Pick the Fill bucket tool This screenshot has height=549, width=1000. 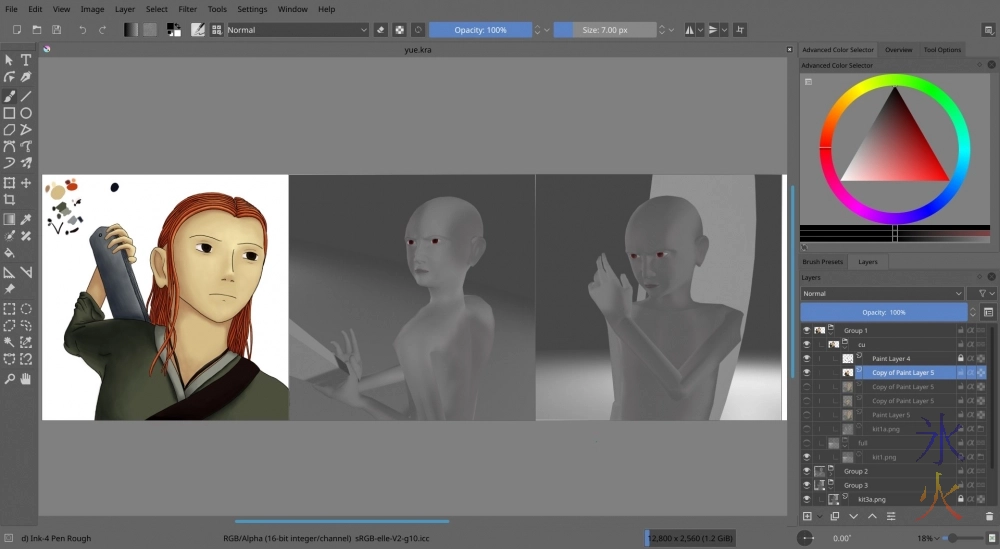(x=9, y=253)
